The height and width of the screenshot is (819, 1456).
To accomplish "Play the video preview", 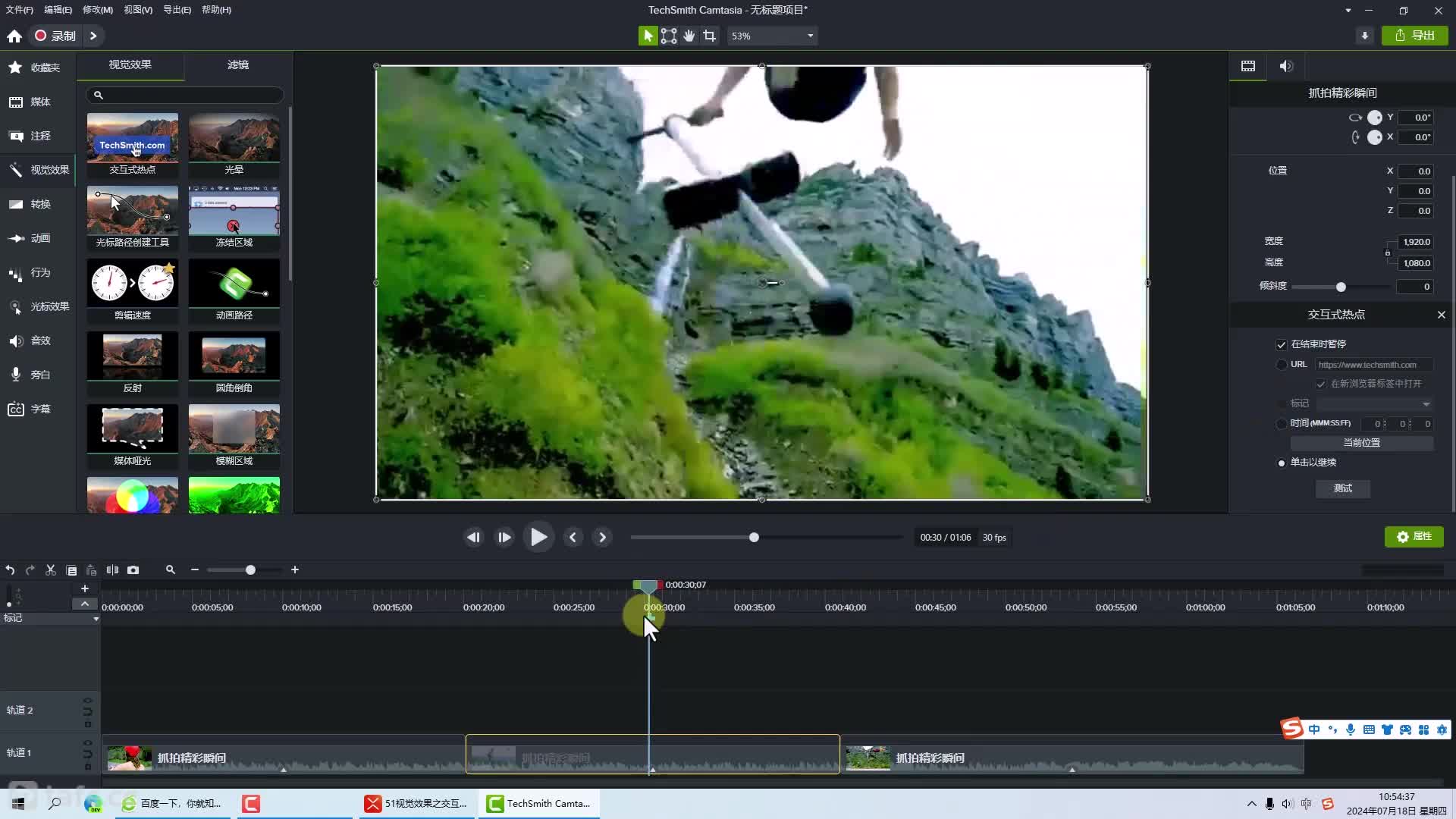I will point(538,538).
